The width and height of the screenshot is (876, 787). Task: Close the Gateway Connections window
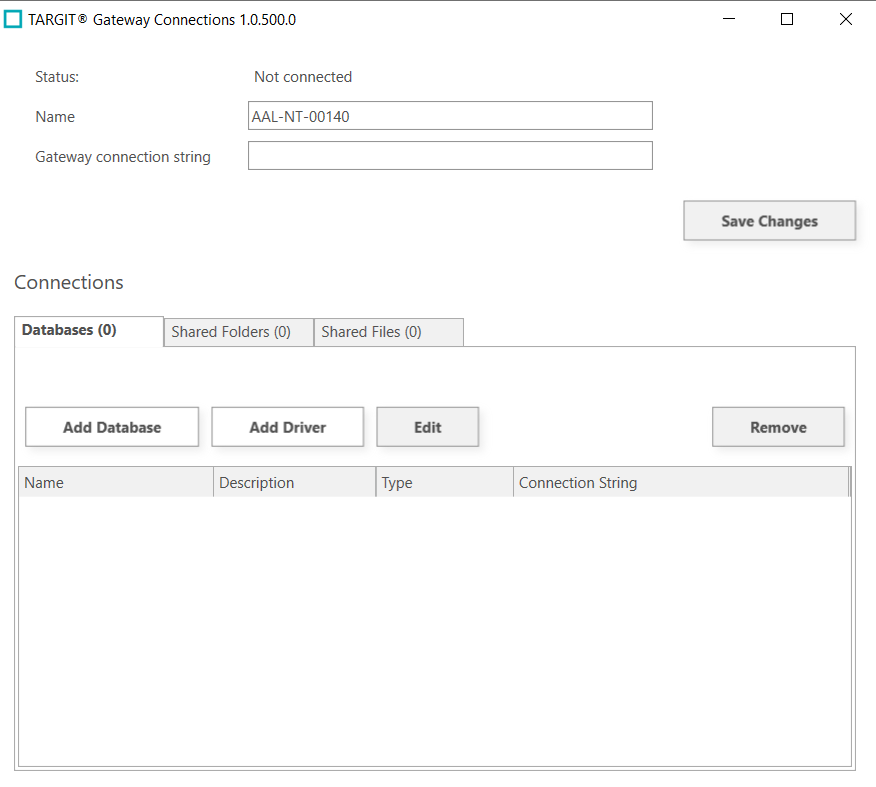click(845, 19)
